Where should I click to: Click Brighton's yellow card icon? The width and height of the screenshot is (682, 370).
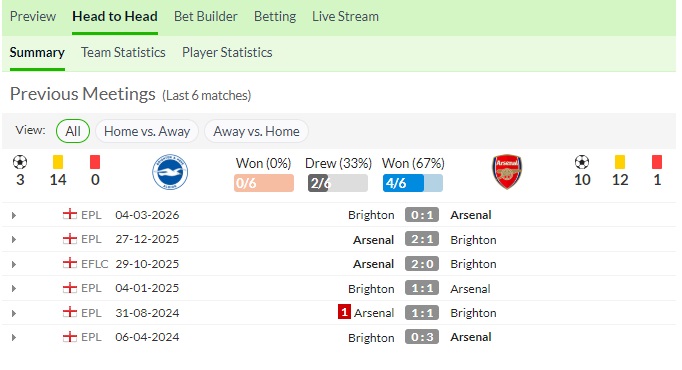pyautogui.click(x=58, y=162)
